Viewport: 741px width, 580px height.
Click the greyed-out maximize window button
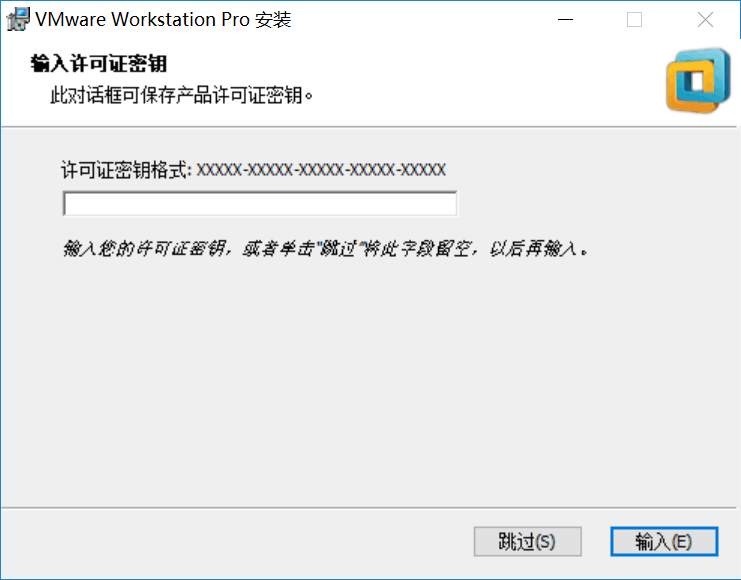(634, 20)
